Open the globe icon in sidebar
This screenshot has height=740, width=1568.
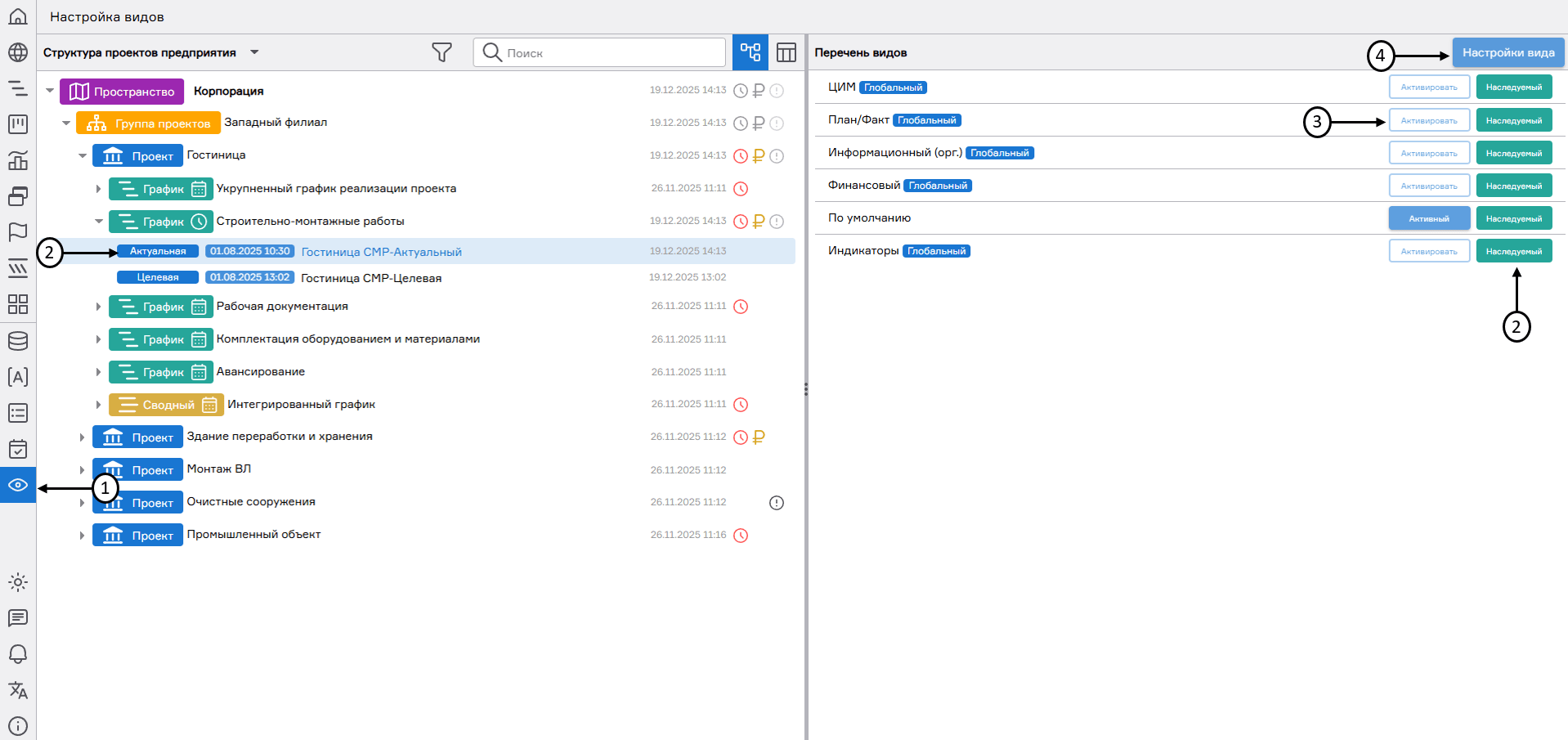[18, 52]
